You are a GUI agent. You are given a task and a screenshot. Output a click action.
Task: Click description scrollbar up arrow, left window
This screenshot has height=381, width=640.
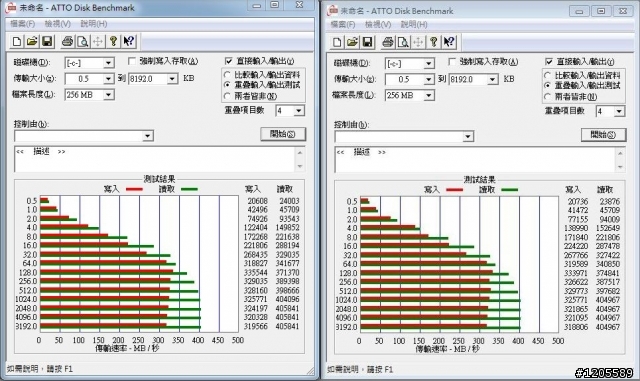click(300, 152)
